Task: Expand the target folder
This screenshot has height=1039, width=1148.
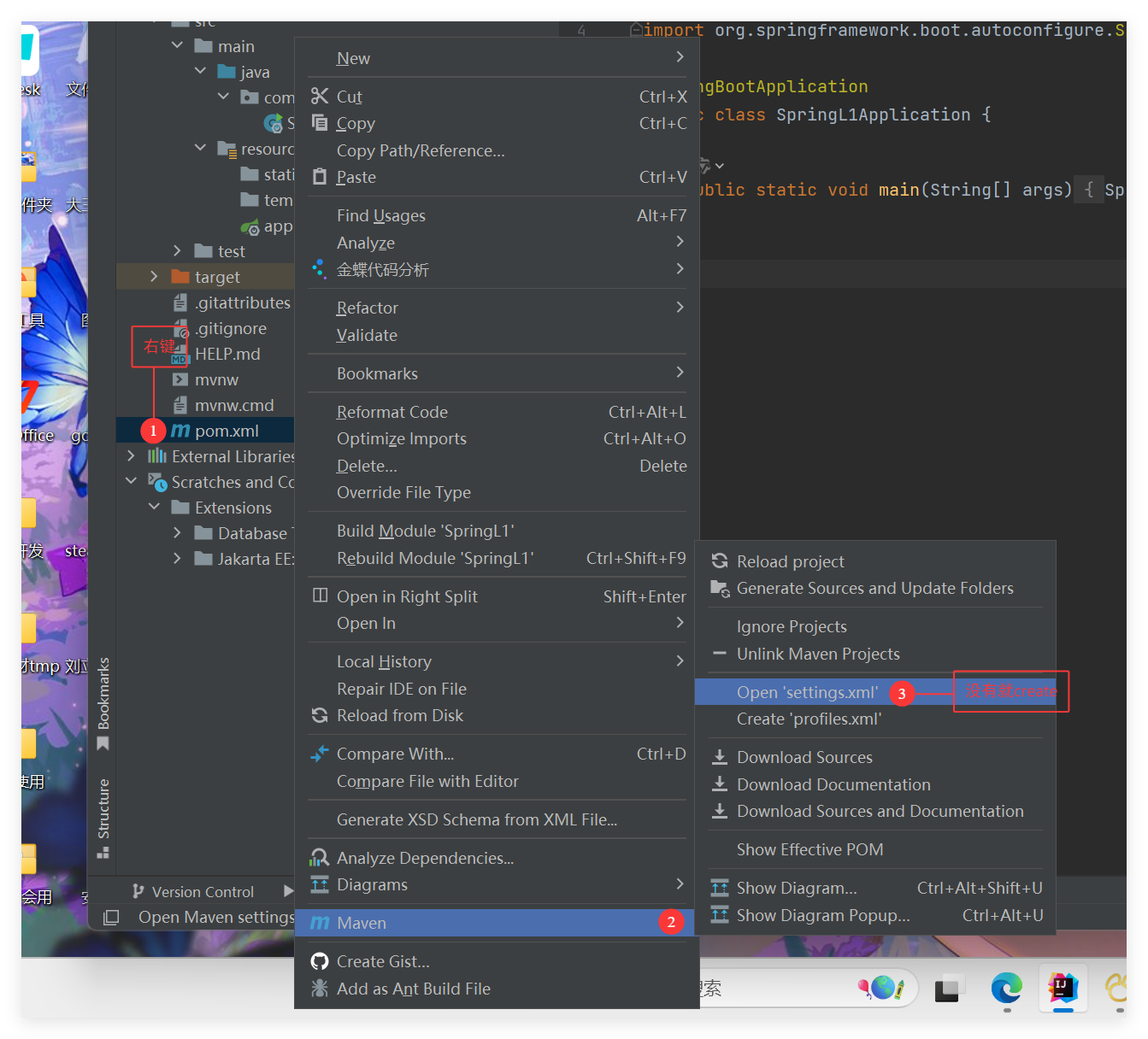Action: [154, 276]
